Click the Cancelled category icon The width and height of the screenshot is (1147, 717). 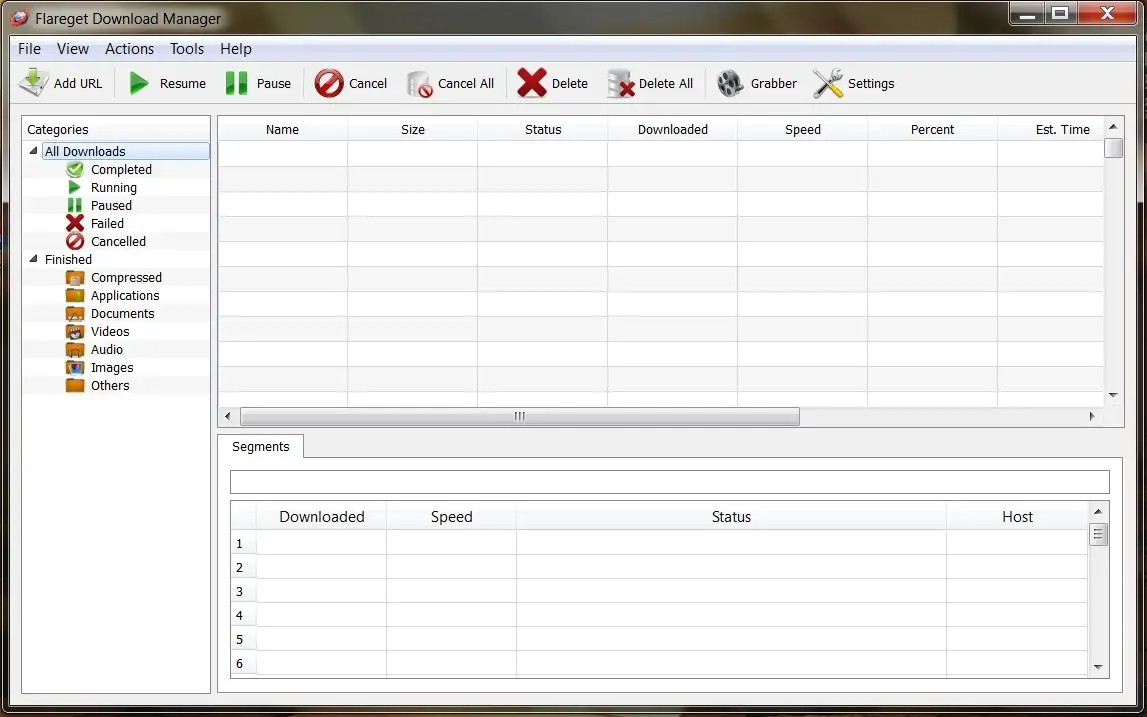75,241
